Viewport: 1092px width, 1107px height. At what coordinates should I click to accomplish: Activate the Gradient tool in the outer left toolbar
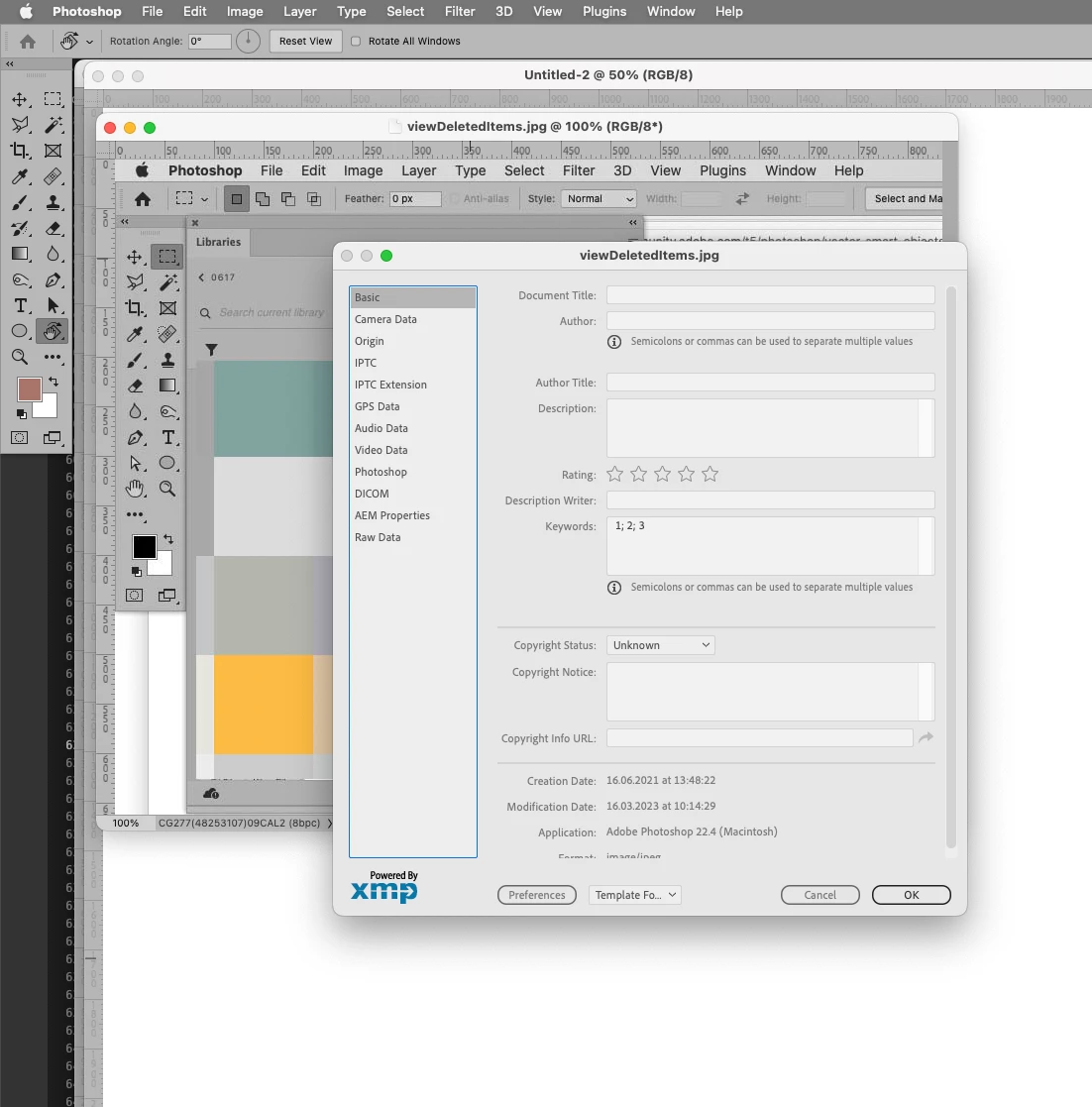pos(20,254)
